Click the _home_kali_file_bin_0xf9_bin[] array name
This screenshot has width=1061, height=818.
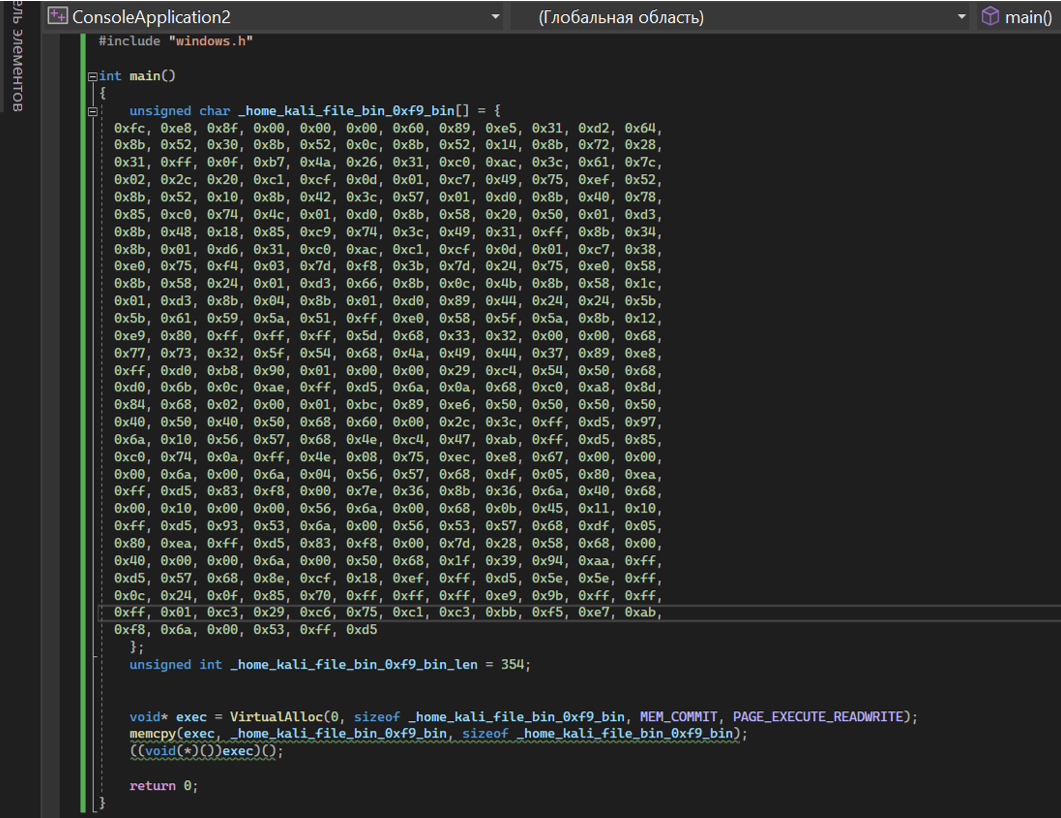point(353,110)
